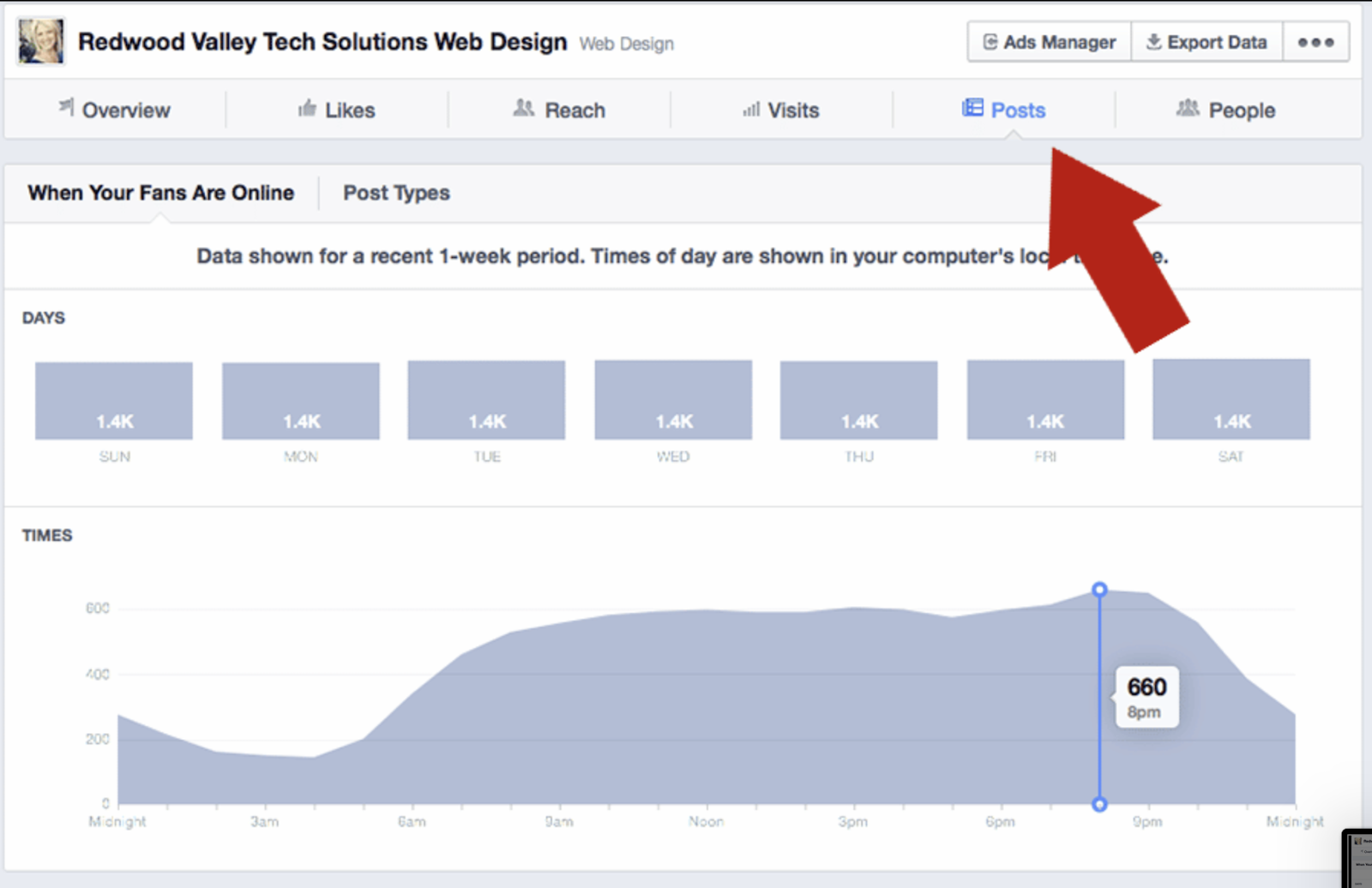1372x888 pixels.
Task: Click the 3pm label on time axis
Action: tap(853, 821)
